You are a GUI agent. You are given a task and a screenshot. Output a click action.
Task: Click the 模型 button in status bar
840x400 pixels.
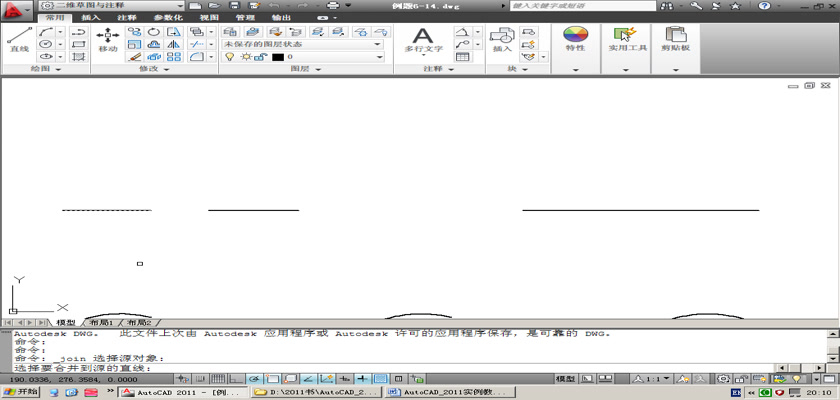click(565, 379)
